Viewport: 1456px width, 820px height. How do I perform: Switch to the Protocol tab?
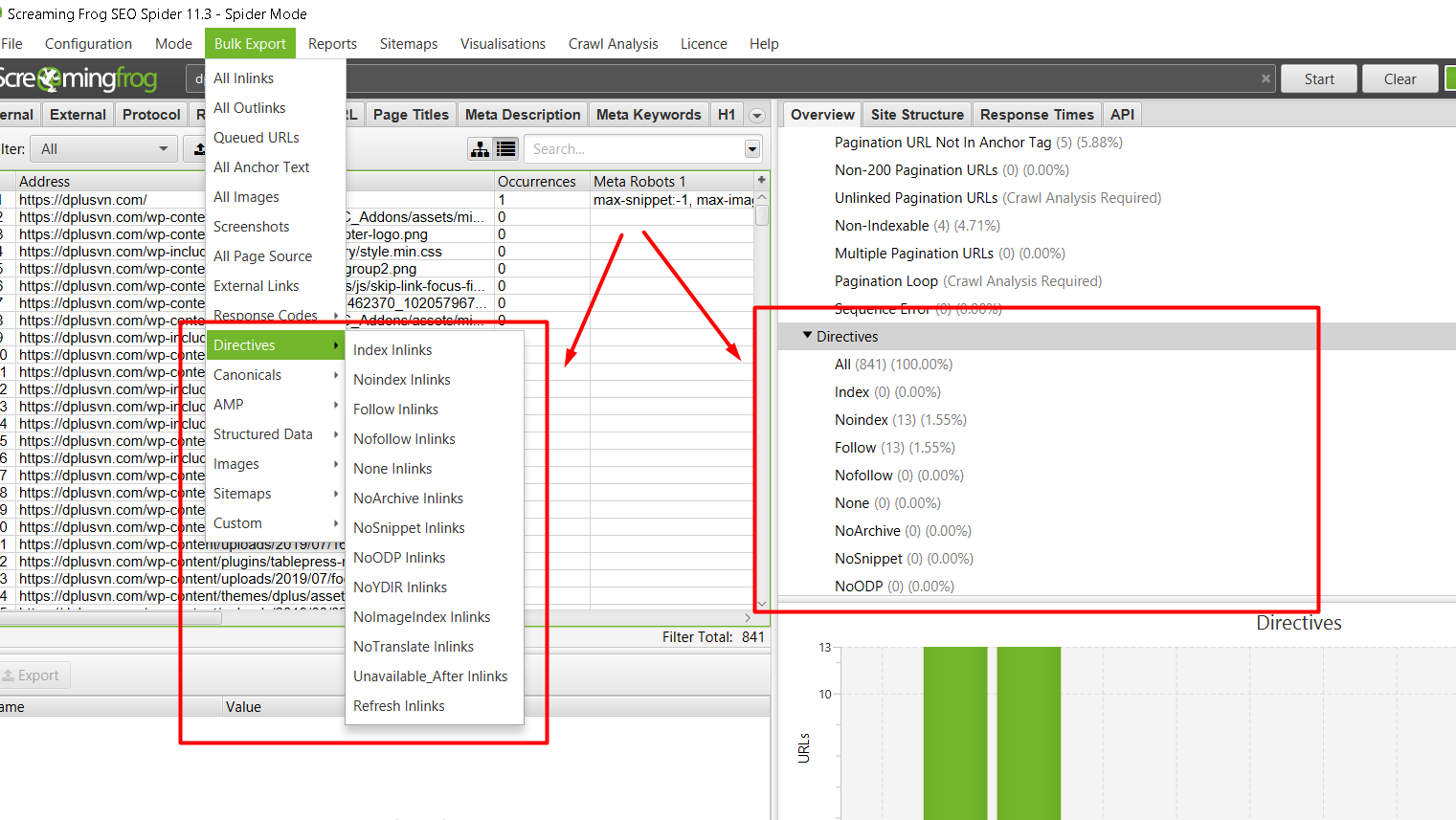coord(151,115)
